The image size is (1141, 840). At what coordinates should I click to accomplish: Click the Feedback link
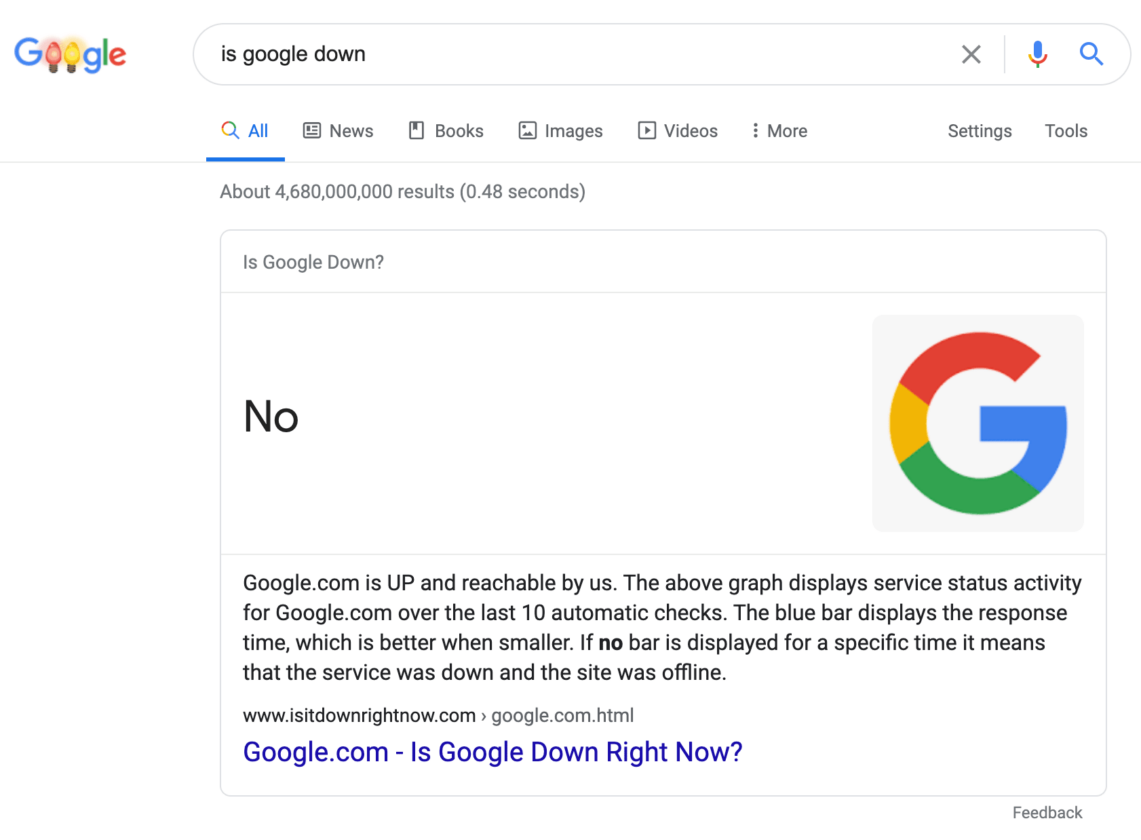[1047, 812]
